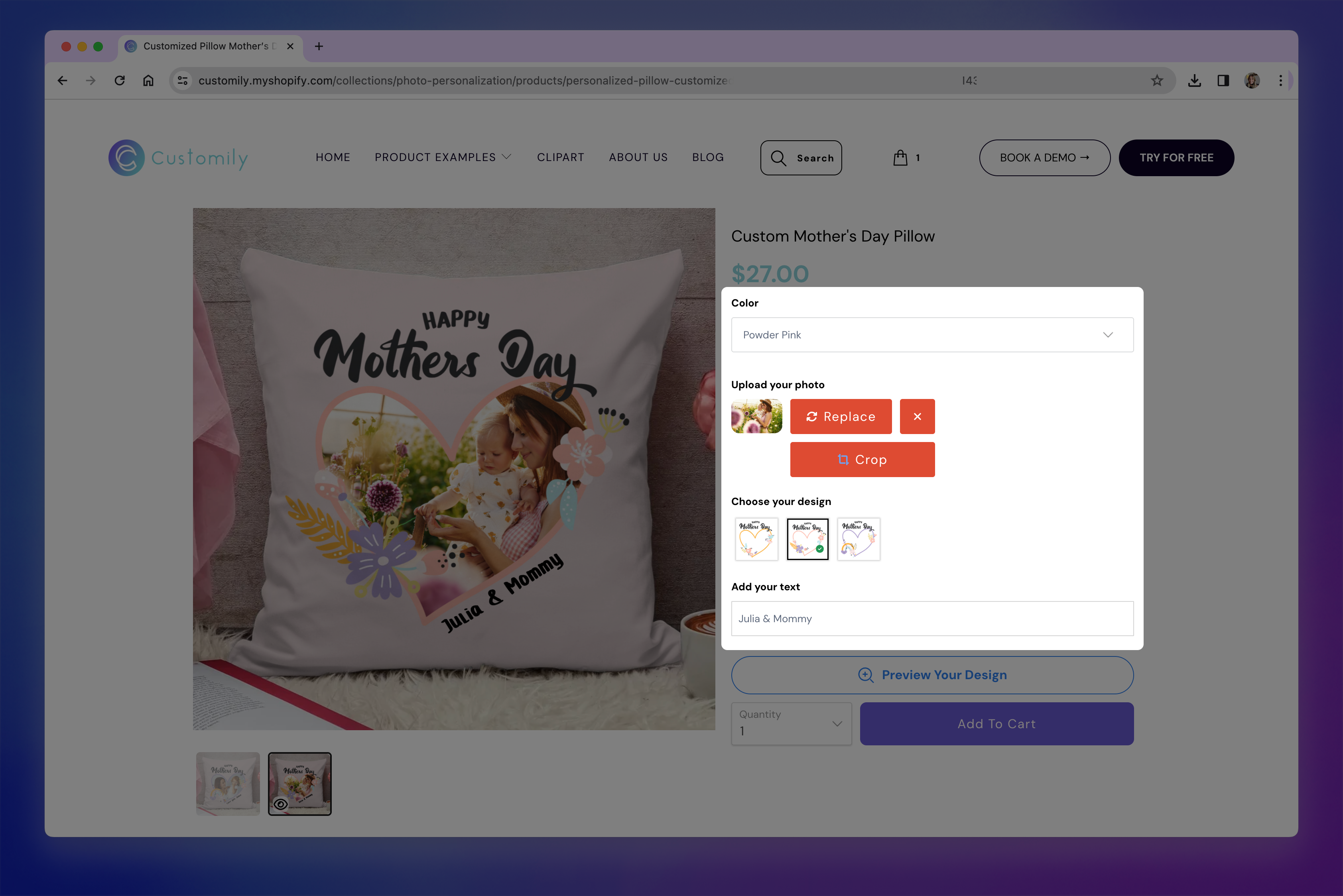Open the BLOG menu item
Image resolution: width=1343 pixels, height=896 pixels.
click(707, 158)
